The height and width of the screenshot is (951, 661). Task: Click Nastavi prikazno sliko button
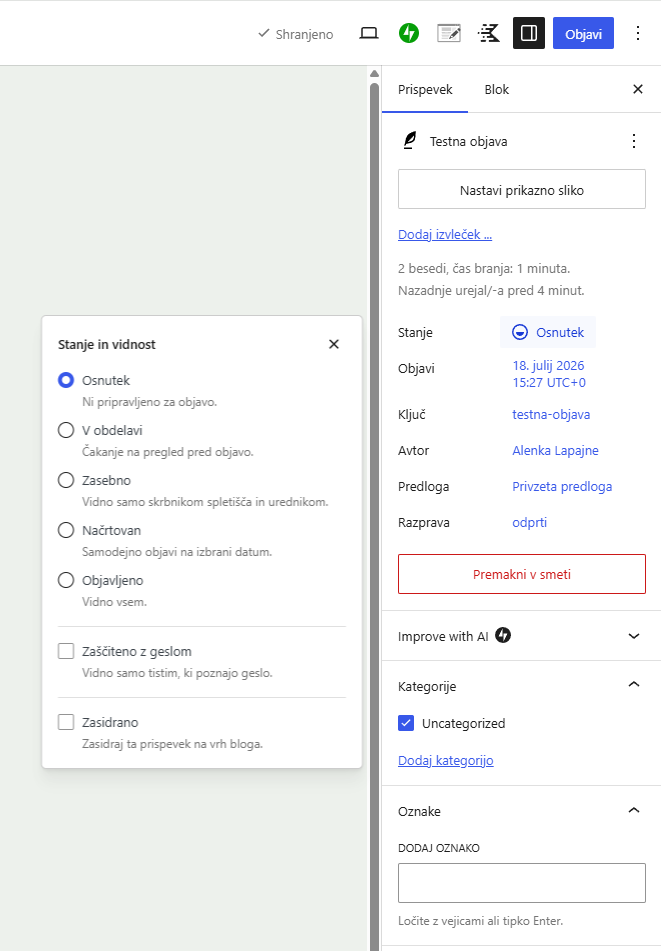click(x=522, y=189)
